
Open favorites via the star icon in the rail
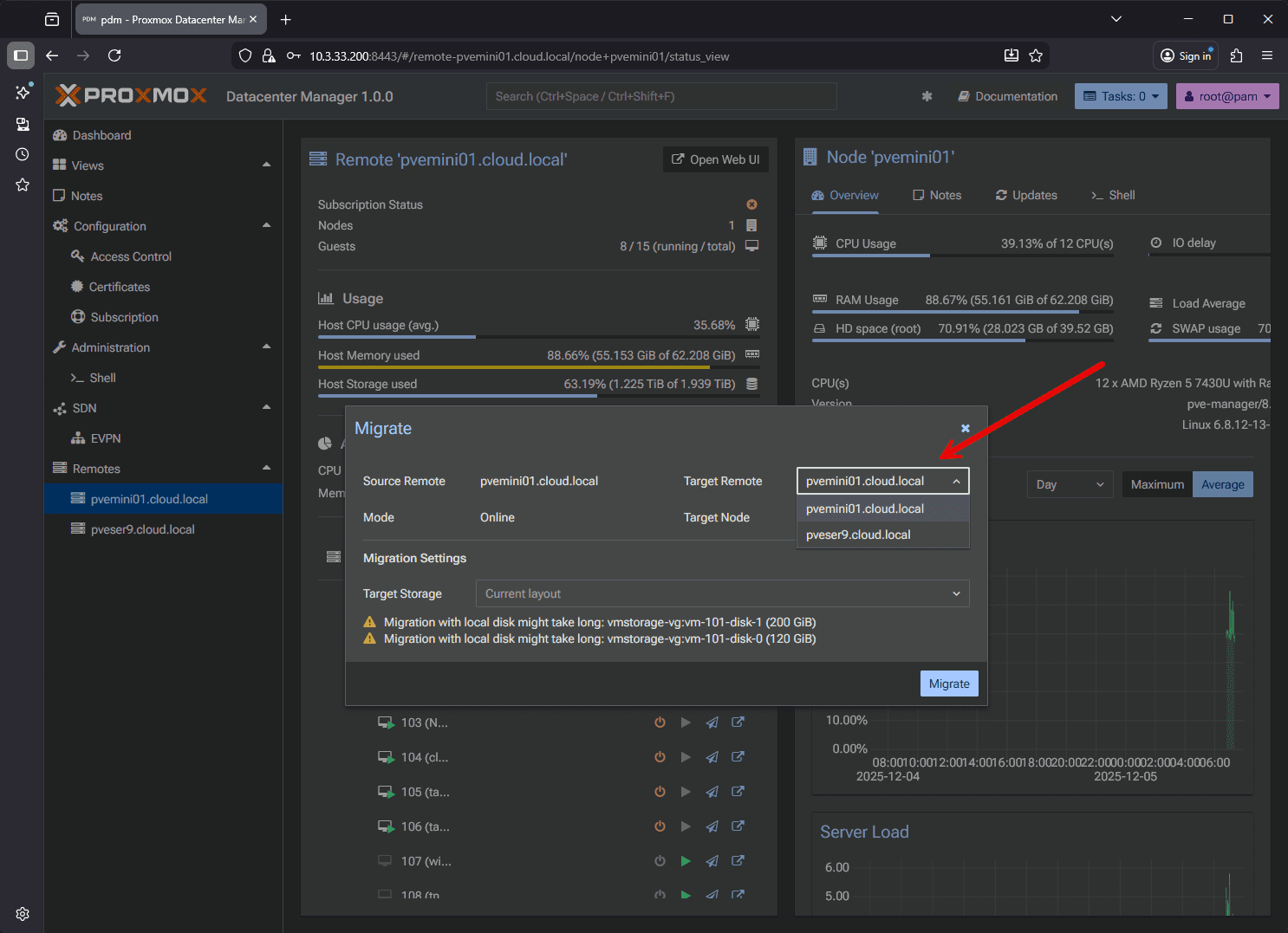[22, 185]
